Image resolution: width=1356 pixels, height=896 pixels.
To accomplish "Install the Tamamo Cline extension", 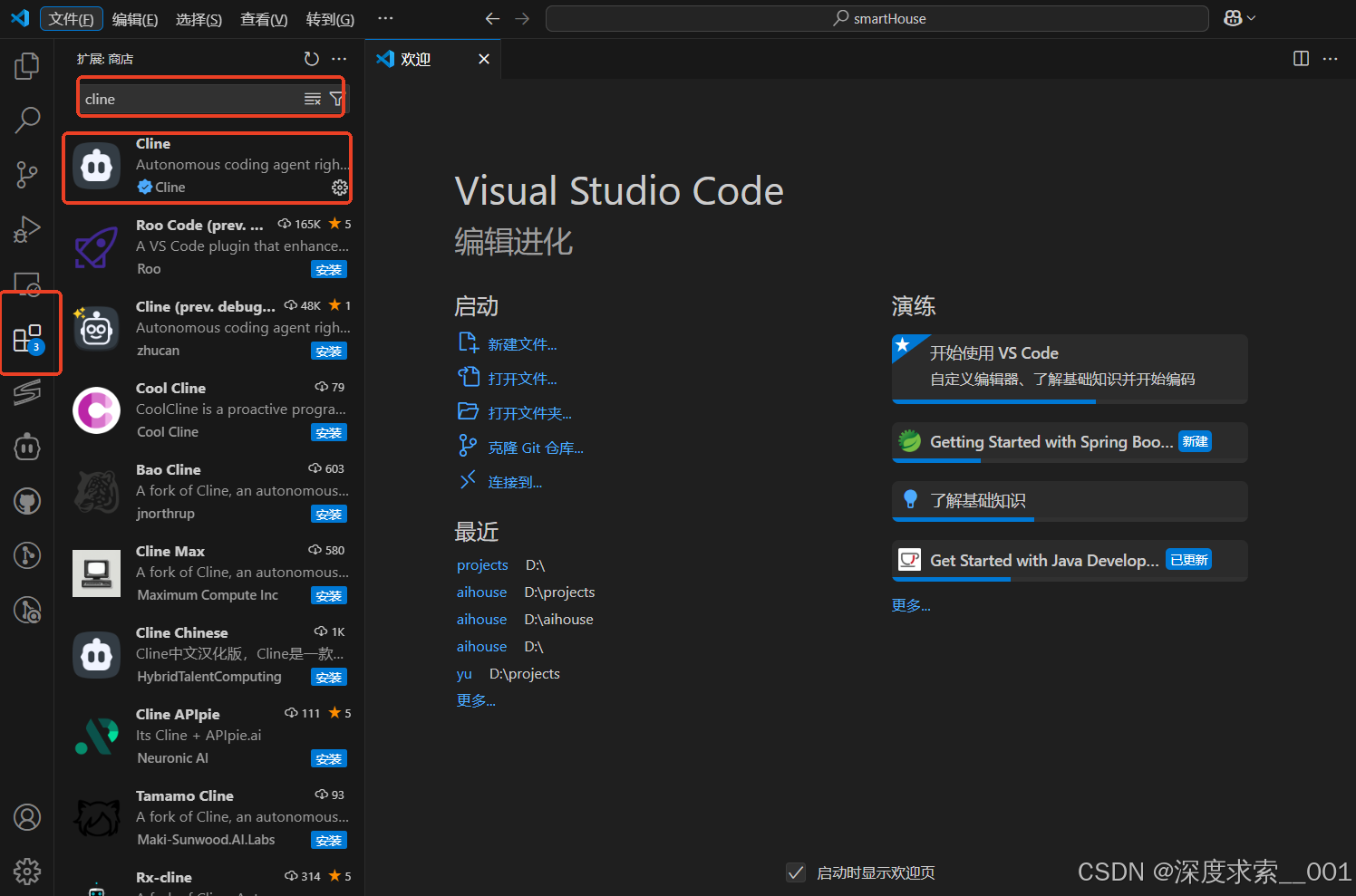I will [x=329, y=841].
